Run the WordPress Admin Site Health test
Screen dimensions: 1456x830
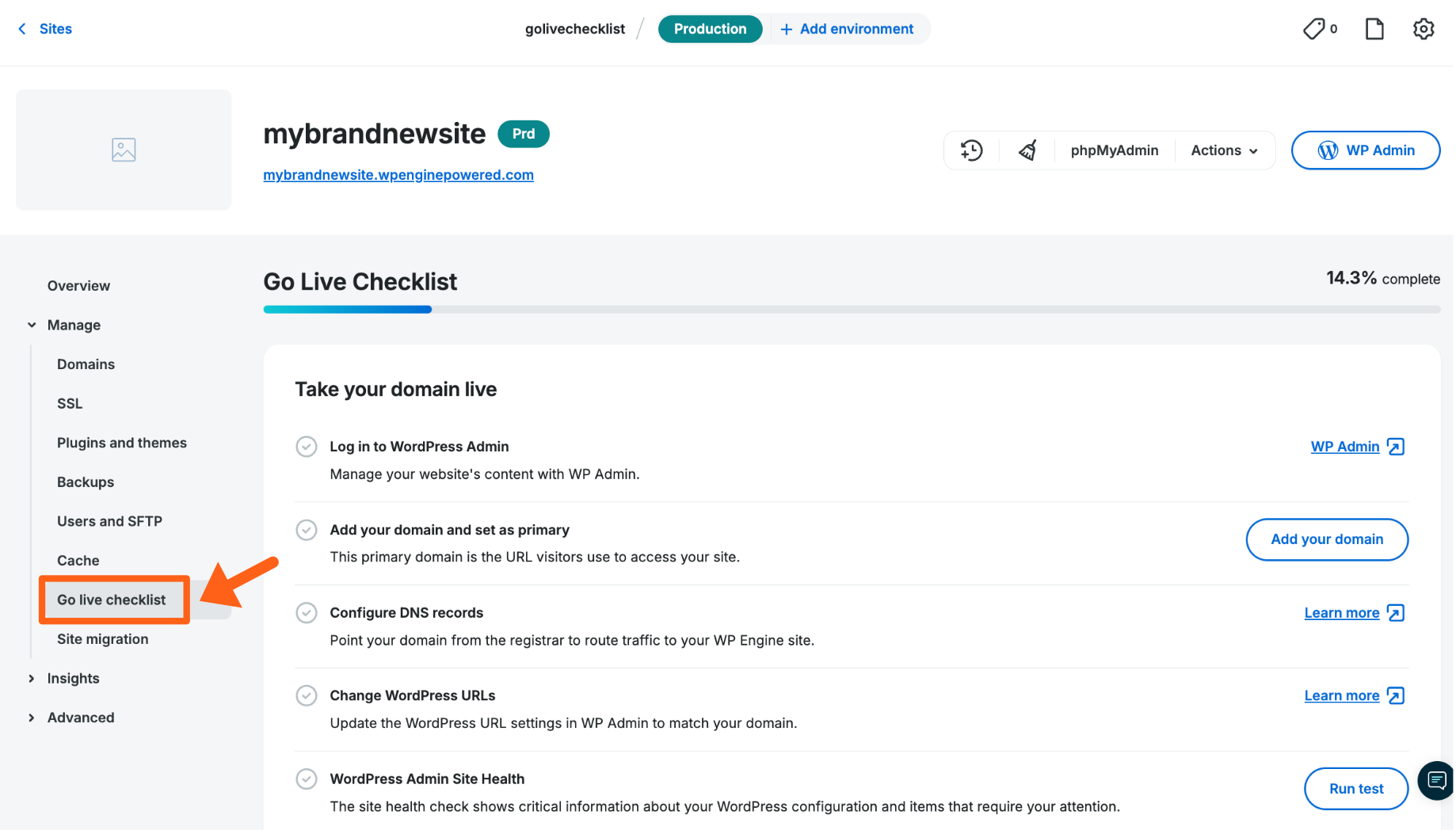point(1356,788)
